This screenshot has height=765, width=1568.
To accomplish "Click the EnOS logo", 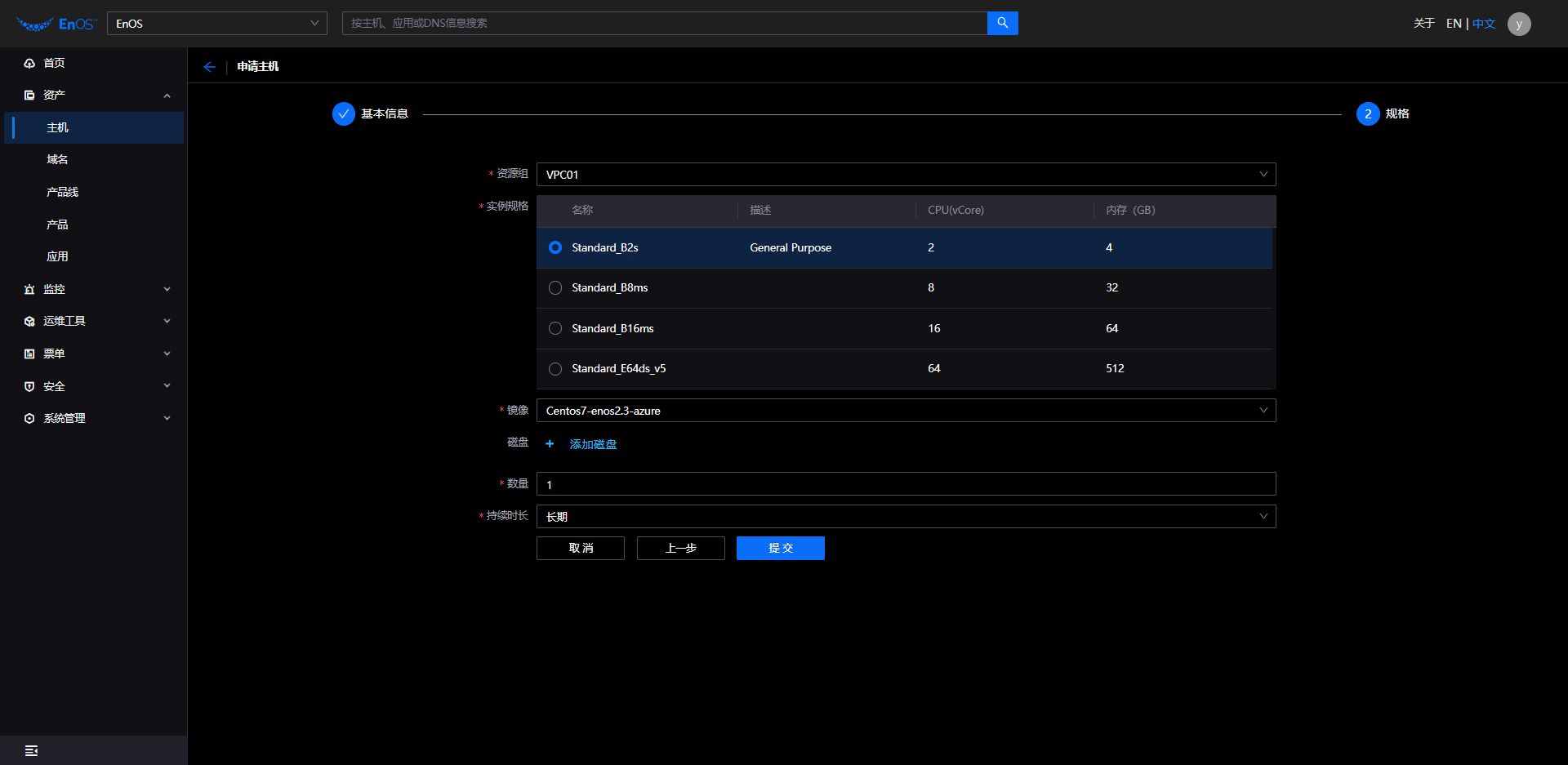I will pos(56,24).
